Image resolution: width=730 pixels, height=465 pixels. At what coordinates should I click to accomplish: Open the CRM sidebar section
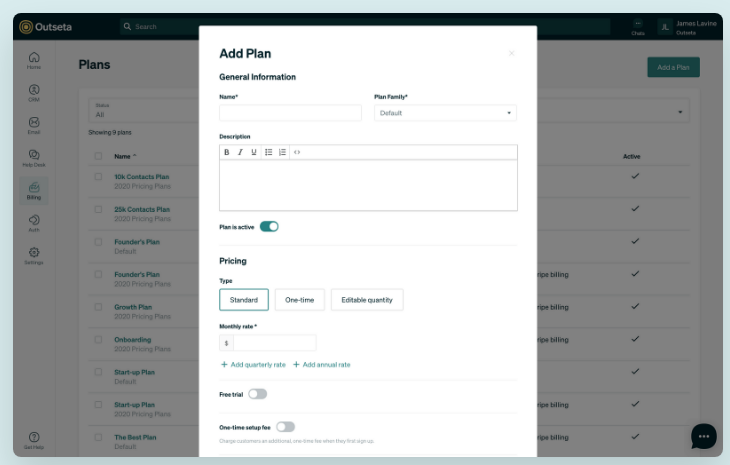[34, 93]
